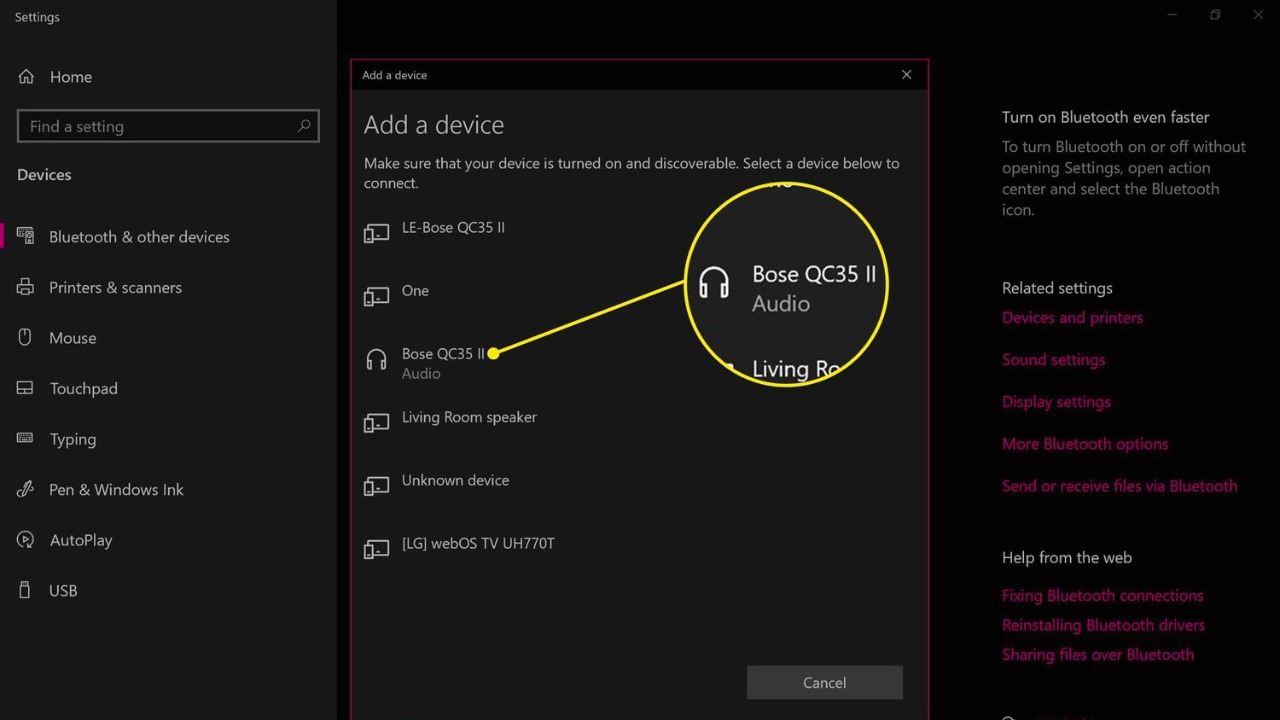This screenshot has height=720, width=1280.
Task: Open Devices and printers link
Action: point(1072,318)
